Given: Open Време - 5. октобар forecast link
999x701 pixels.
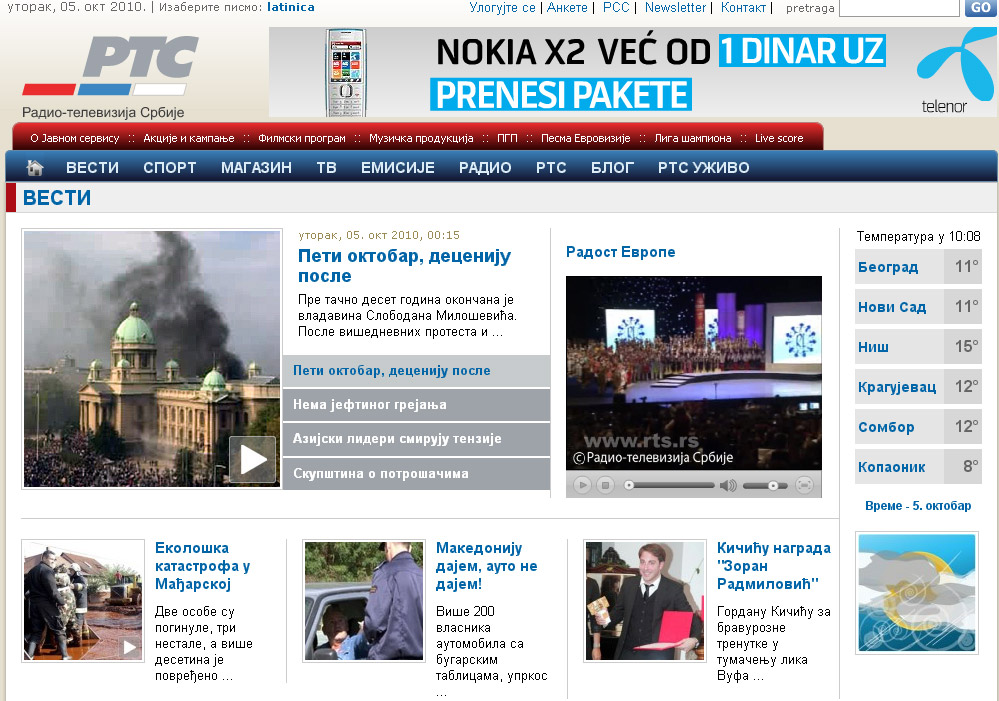Looking at the screenshot, I should coord(918,506).
